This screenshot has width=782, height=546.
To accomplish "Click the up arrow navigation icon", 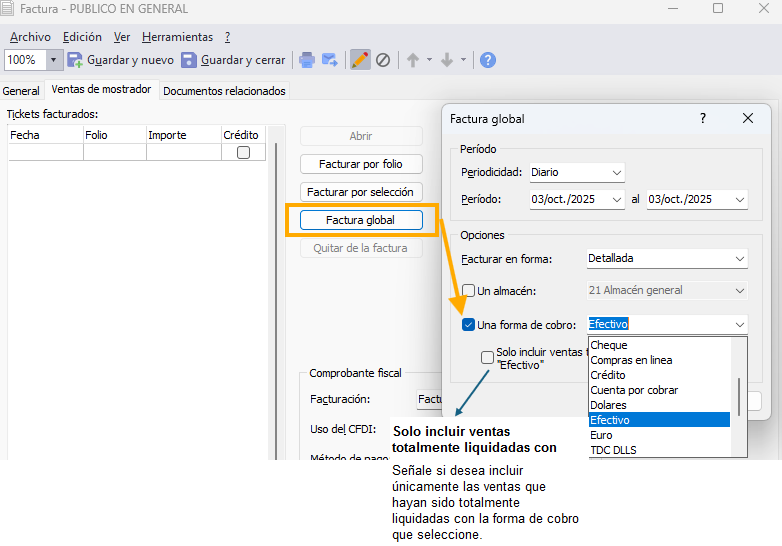I will 412,60.
